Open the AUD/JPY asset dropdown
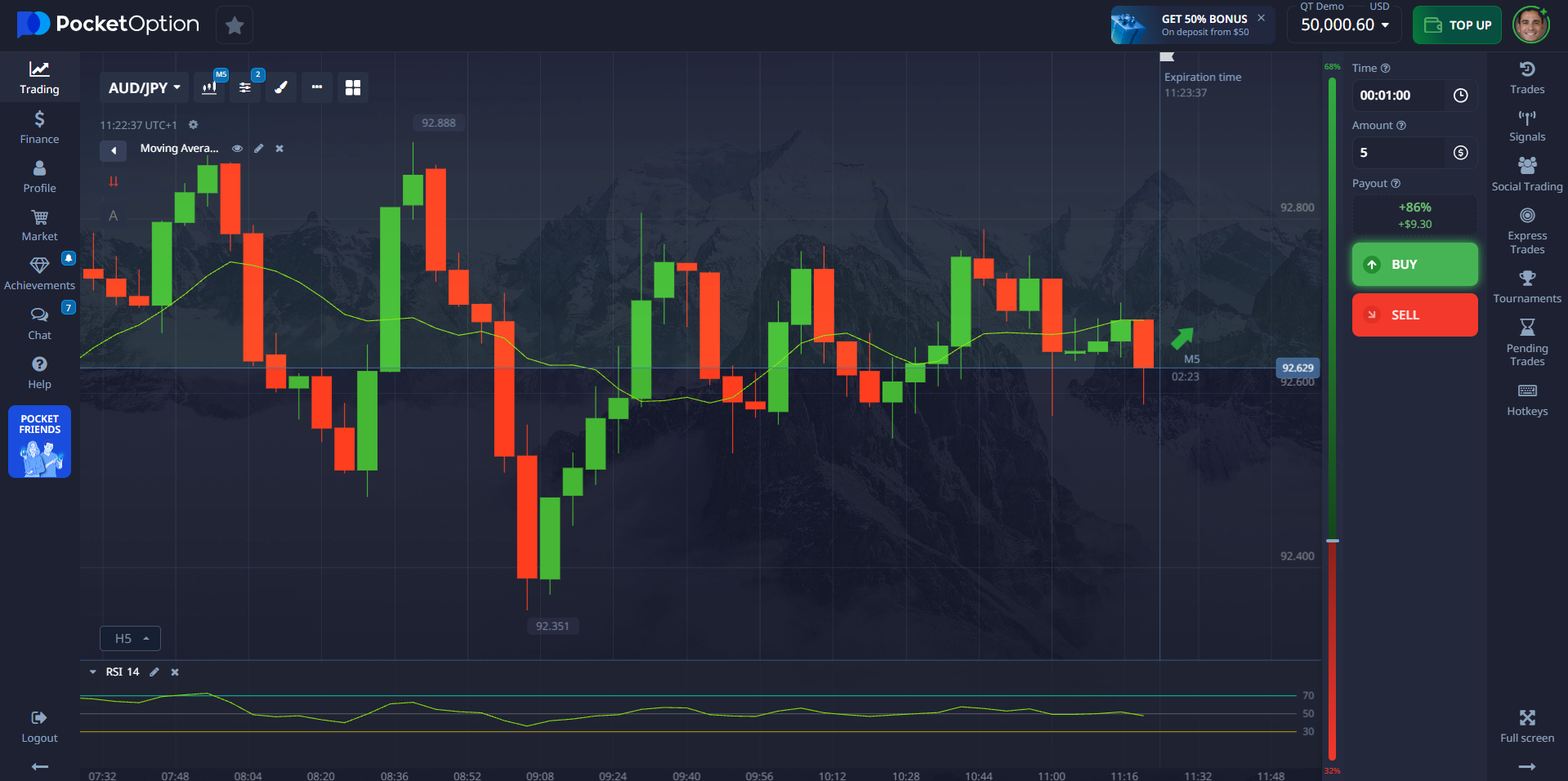 144,87
